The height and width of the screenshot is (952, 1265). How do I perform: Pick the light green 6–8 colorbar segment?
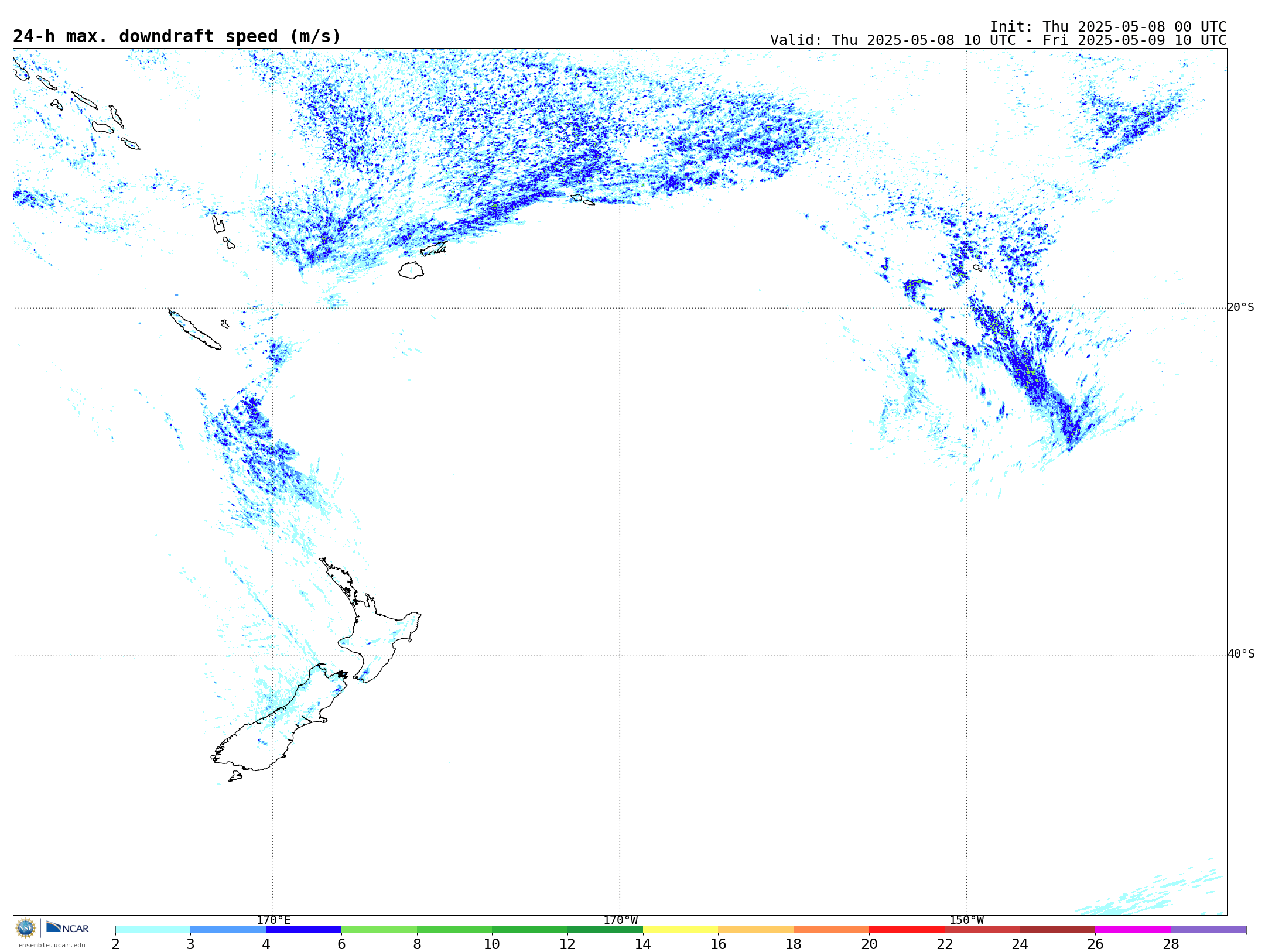point(379,930)
